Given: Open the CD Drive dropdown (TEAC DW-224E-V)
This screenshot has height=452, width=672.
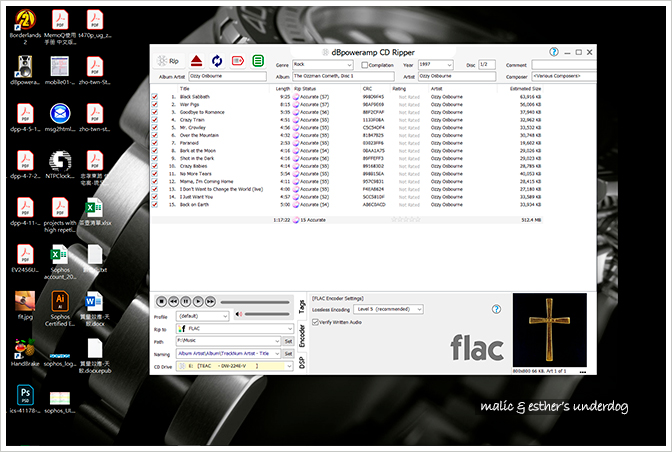Looking at the screenshot, I should tap(235, 366).
